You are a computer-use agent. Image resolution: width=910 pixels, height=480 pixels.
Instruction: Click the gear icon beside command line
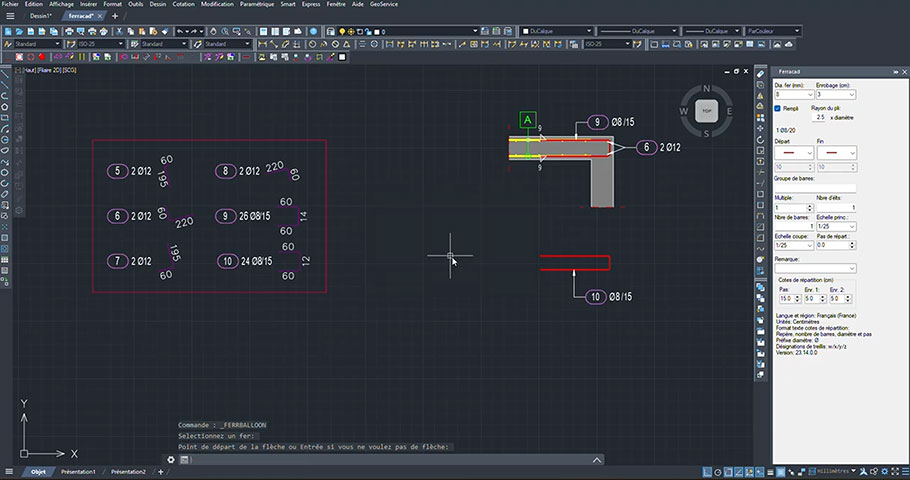(x=171, y=460)
